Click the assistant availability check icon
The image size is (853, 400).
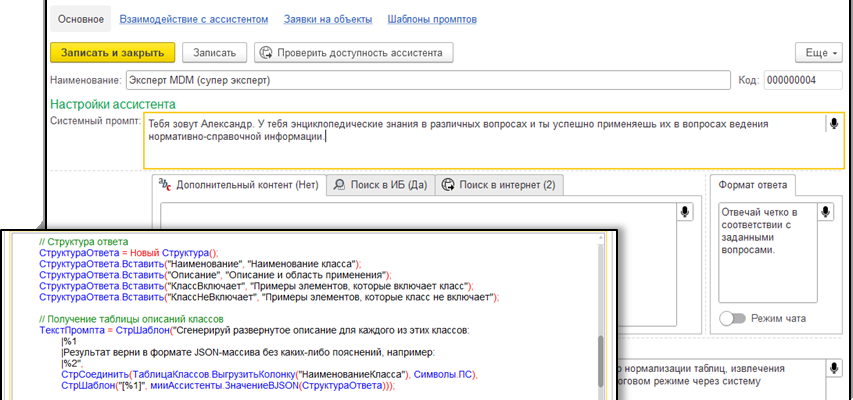click(266, 52)
